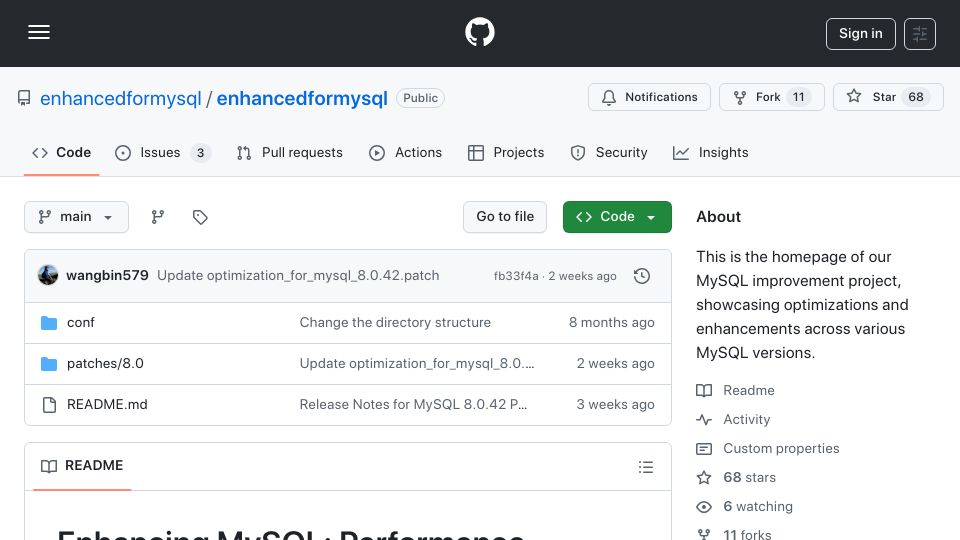960x540 pixels.
Task: Switch to the Actions tab
Action: tap(405, 152)
